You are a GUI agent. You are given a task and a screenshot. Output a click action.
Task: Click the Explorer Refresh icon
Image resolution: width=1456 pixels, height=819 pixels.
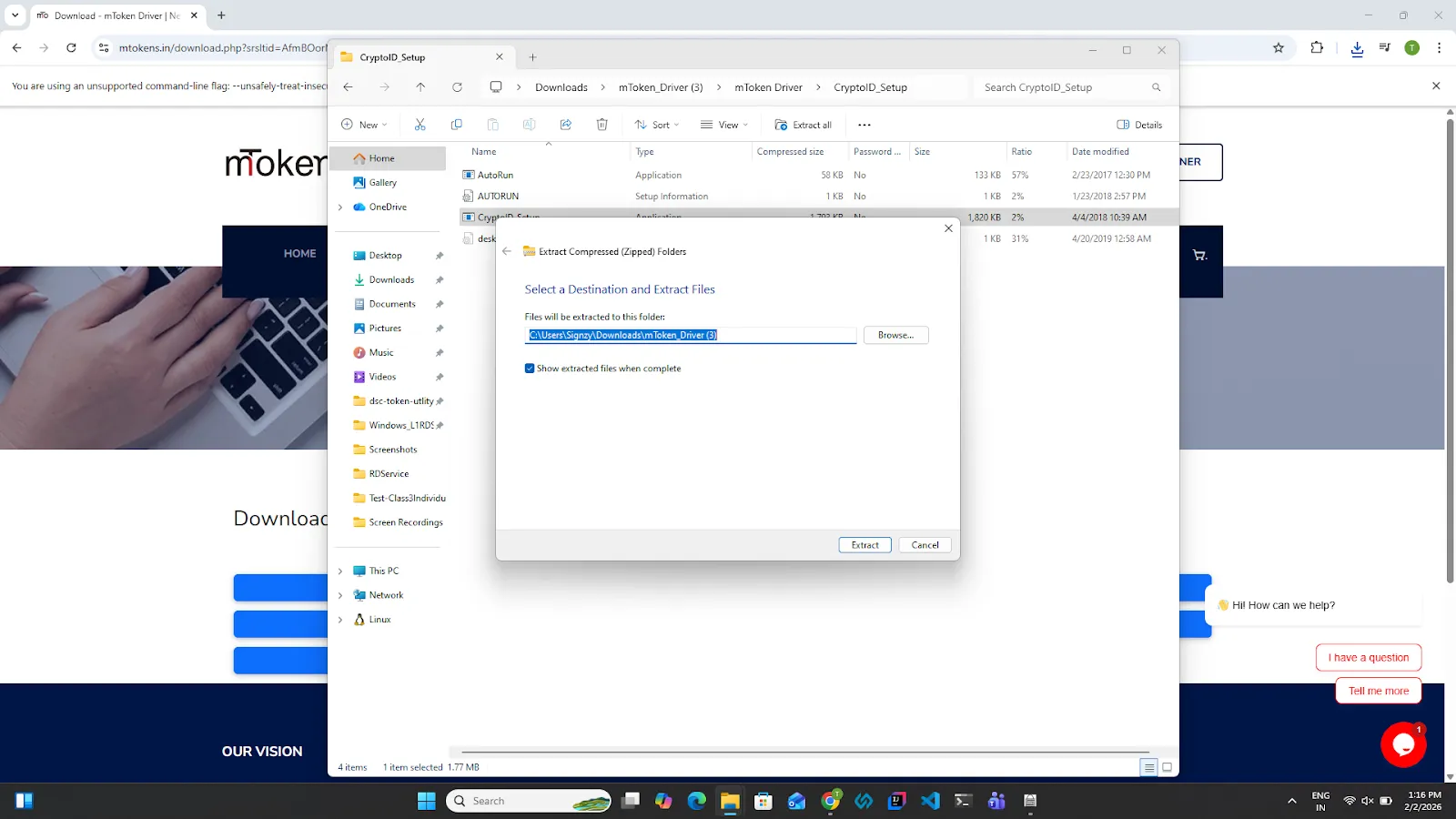click(x=457, y=87)
